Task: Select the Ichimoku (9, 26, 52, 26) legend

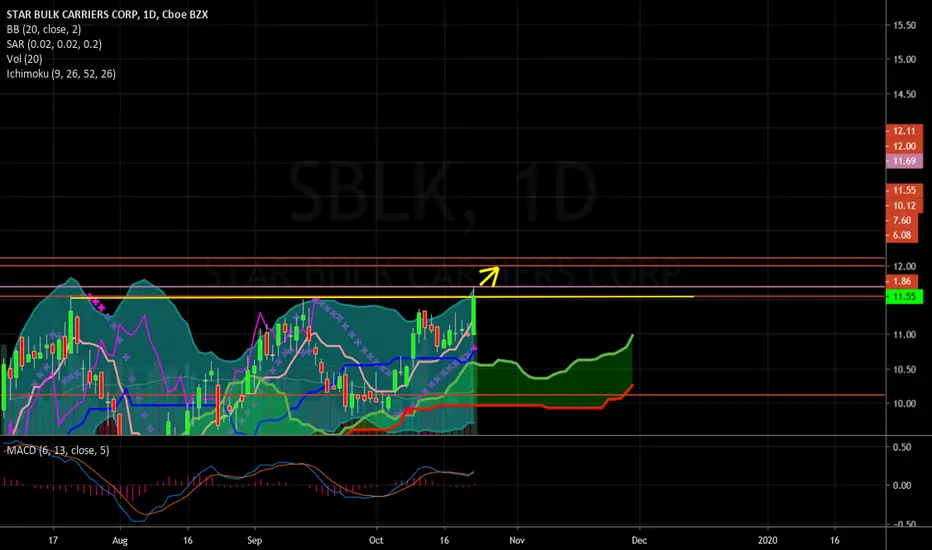Action: [61, 74]
